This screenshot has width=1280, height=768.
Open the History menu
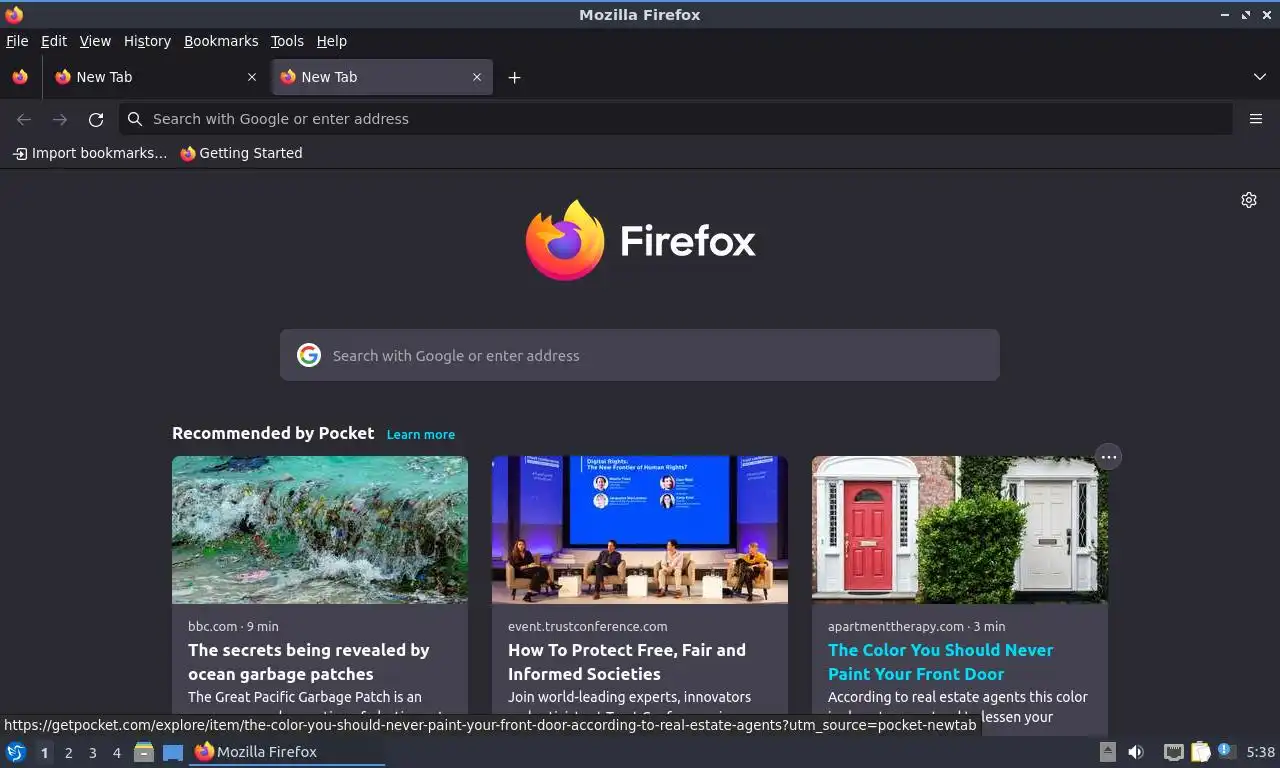[147, 41]
